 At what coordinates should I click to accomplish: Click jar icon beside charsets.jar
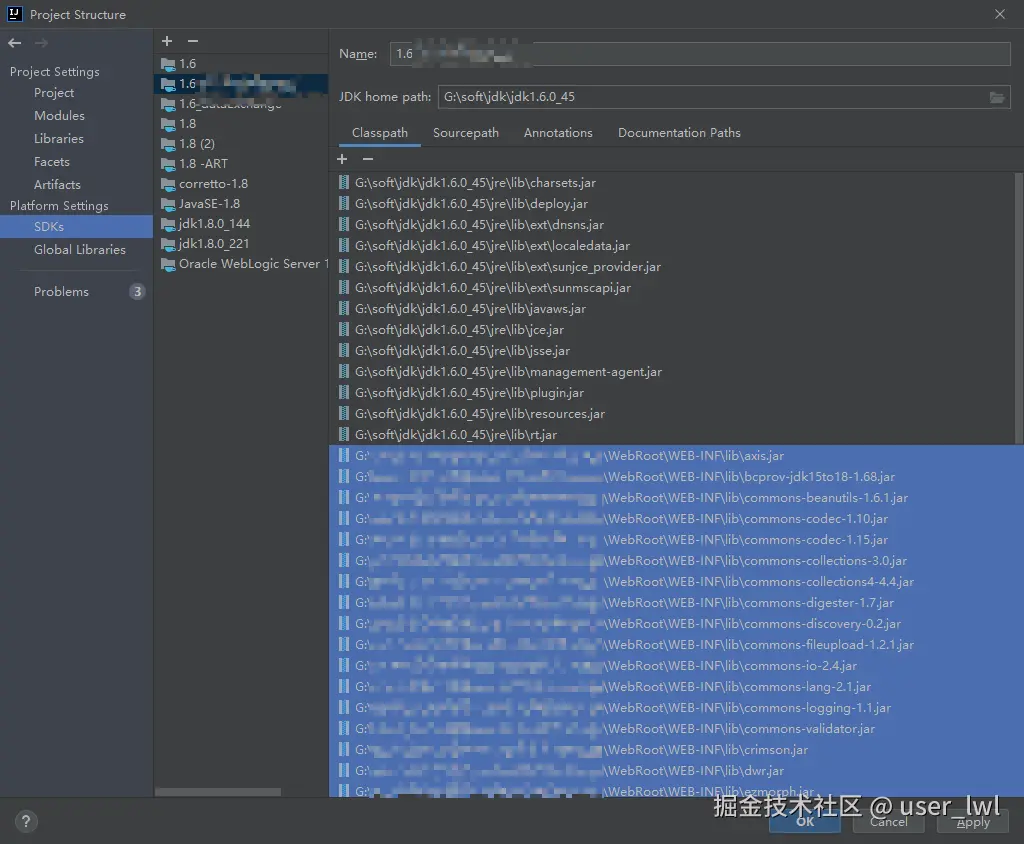coord(344,183)
